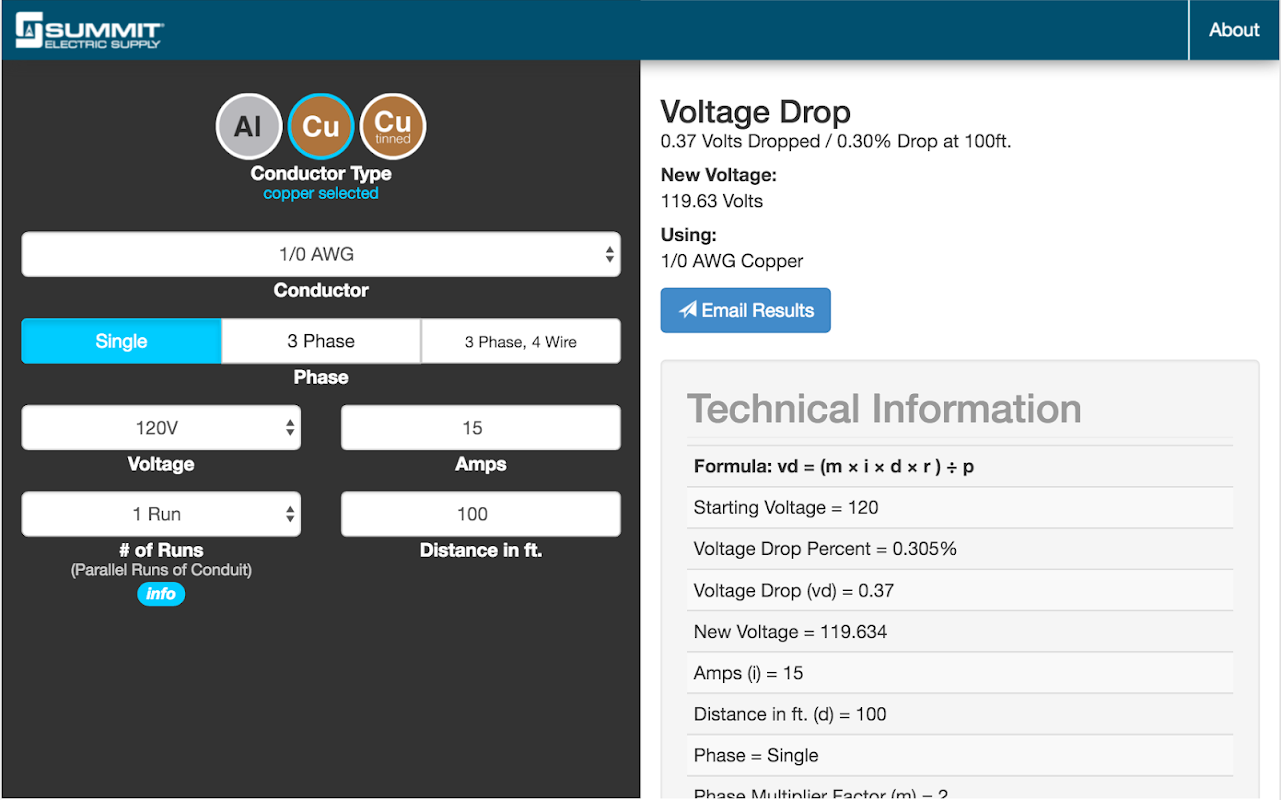
Task: Select the copper (Cu) conductor icon
Action: 321,127
